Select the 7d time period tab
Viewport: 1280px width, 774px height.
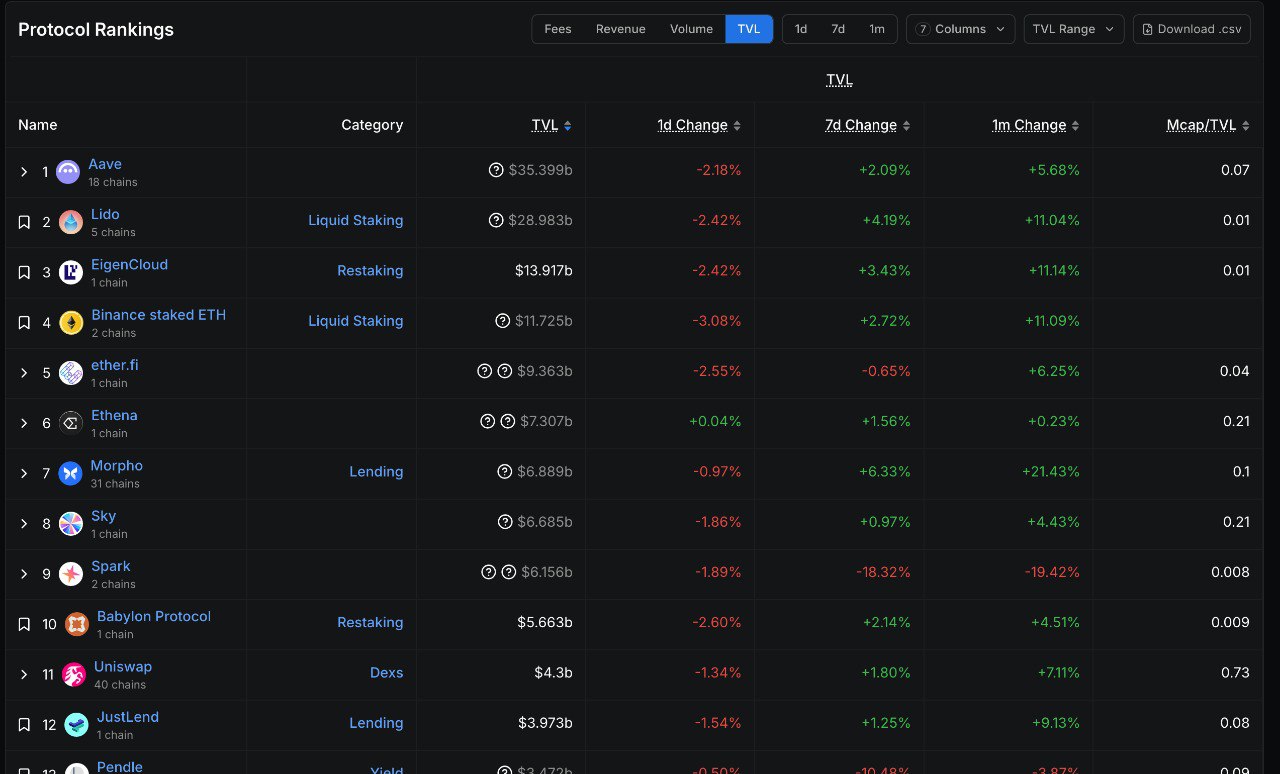[838, 29]
